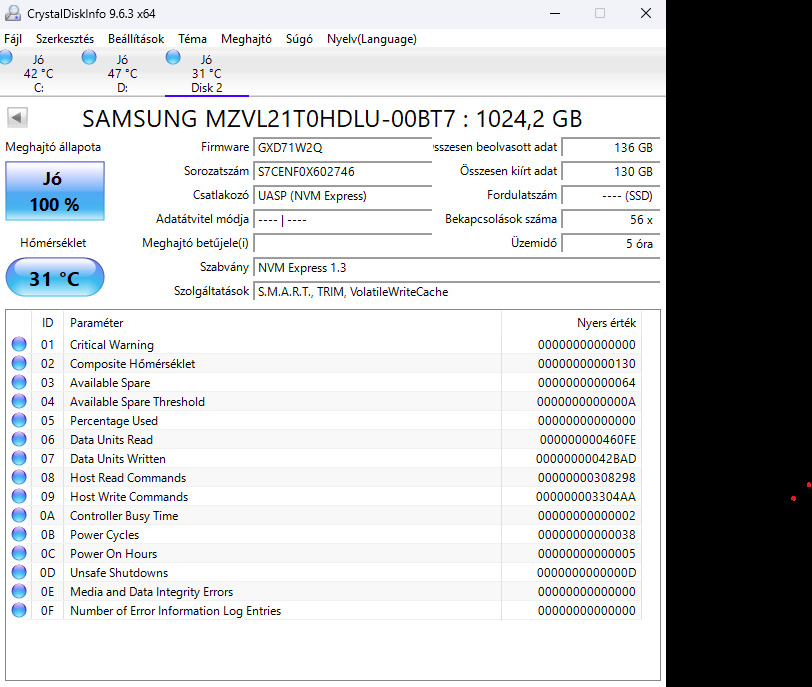Click the status orb beside Data Units Written
Screen dimensions: 812x687
click(19, 458)
